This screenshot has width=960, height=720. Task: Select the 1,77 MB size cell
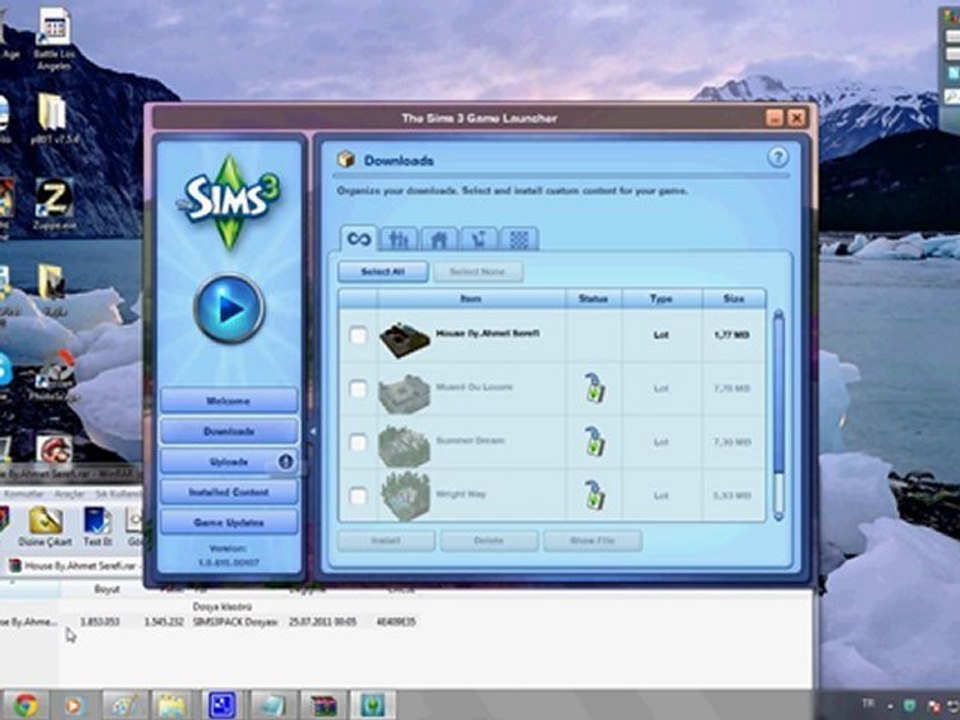(732, 335)
